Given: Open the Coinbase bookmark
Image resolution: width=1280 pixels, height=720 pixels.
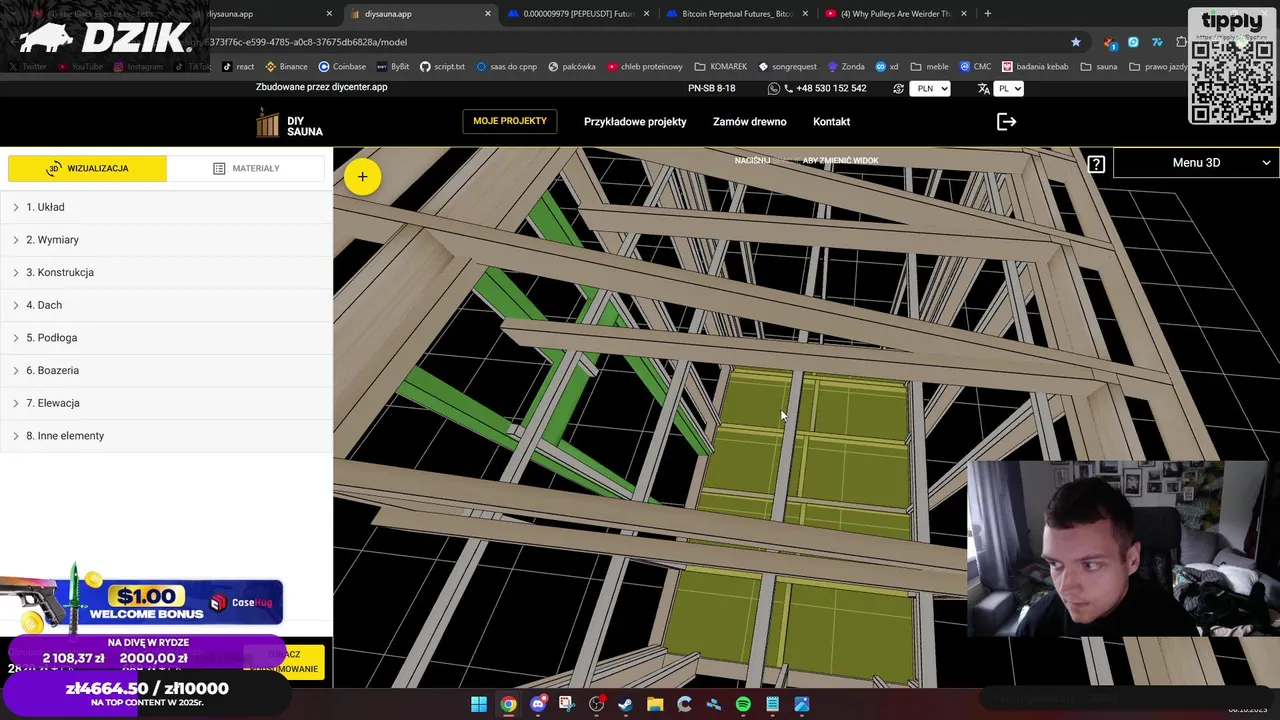Looking at the screenshot, I should coord(342,67).
